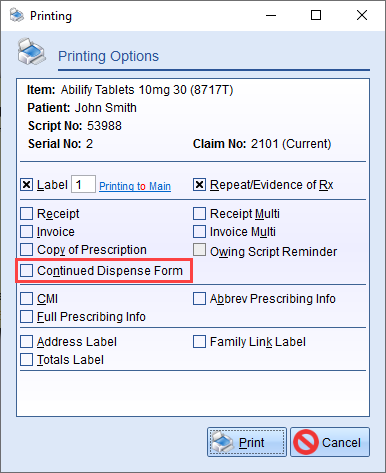Enable the Invoice Multi option
Viewport: 386px width, 473px height.
coord(199,232)
